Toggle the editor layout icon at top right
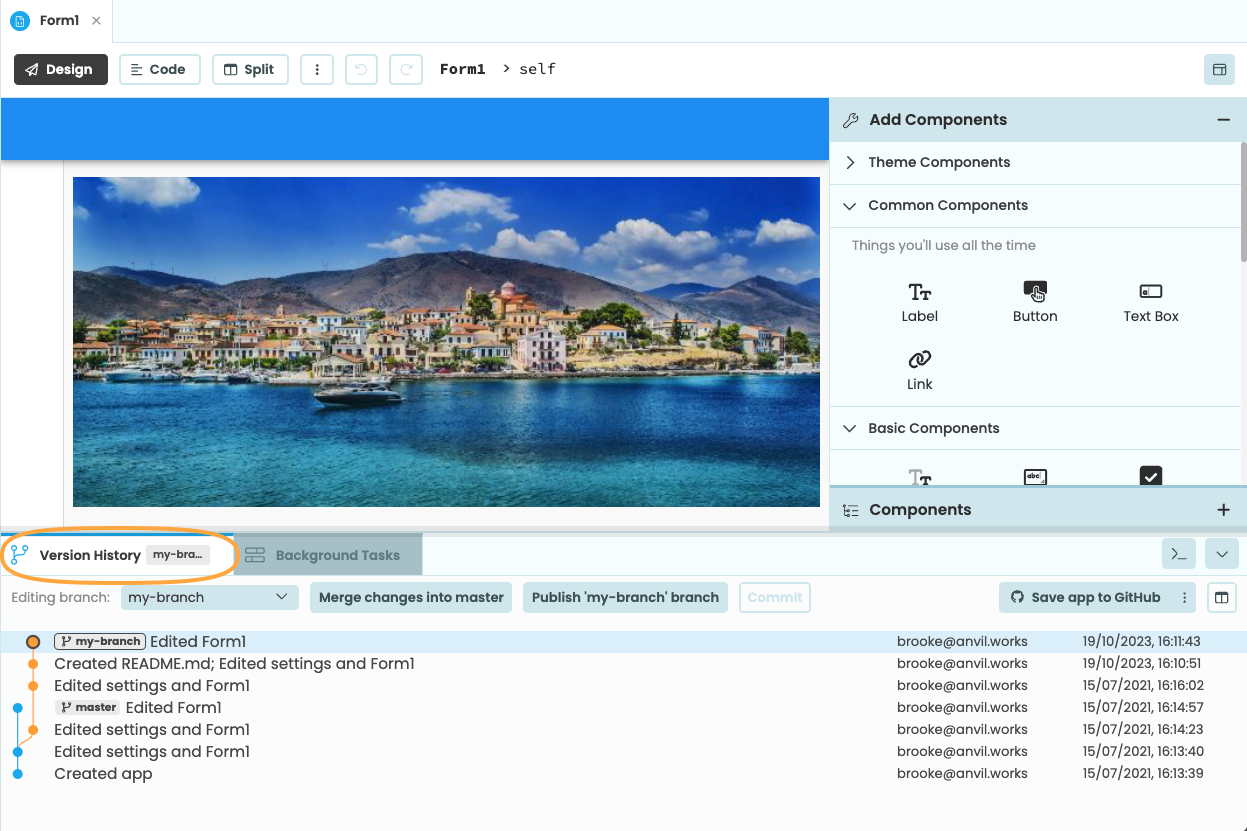Viewport: 1247px width, 831px height. click(x=1220, y=69)
